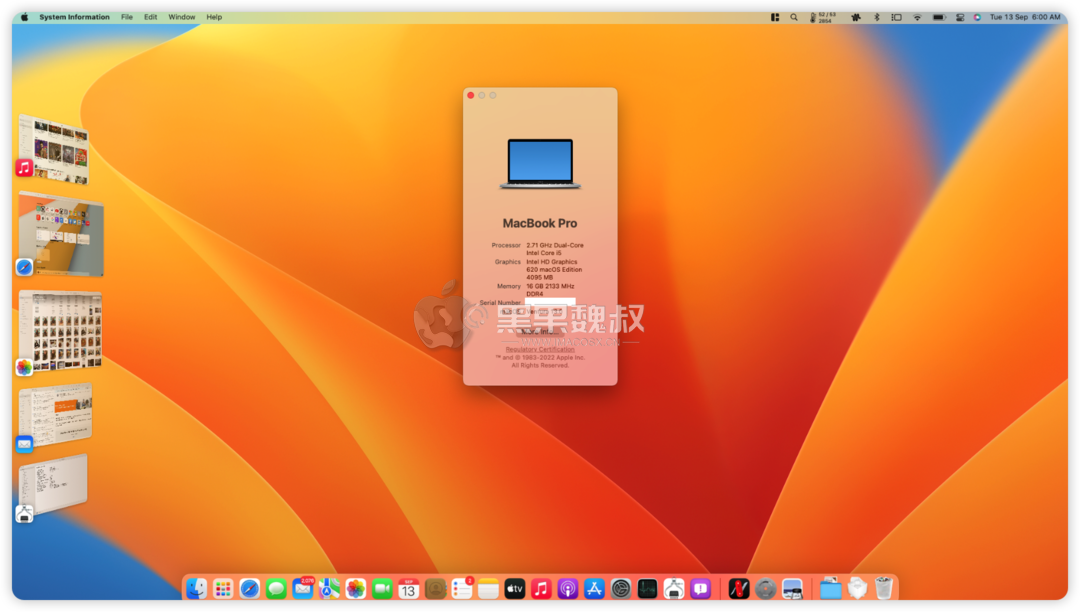
Task: Click the date and time clock
Action: point(1025,17)
